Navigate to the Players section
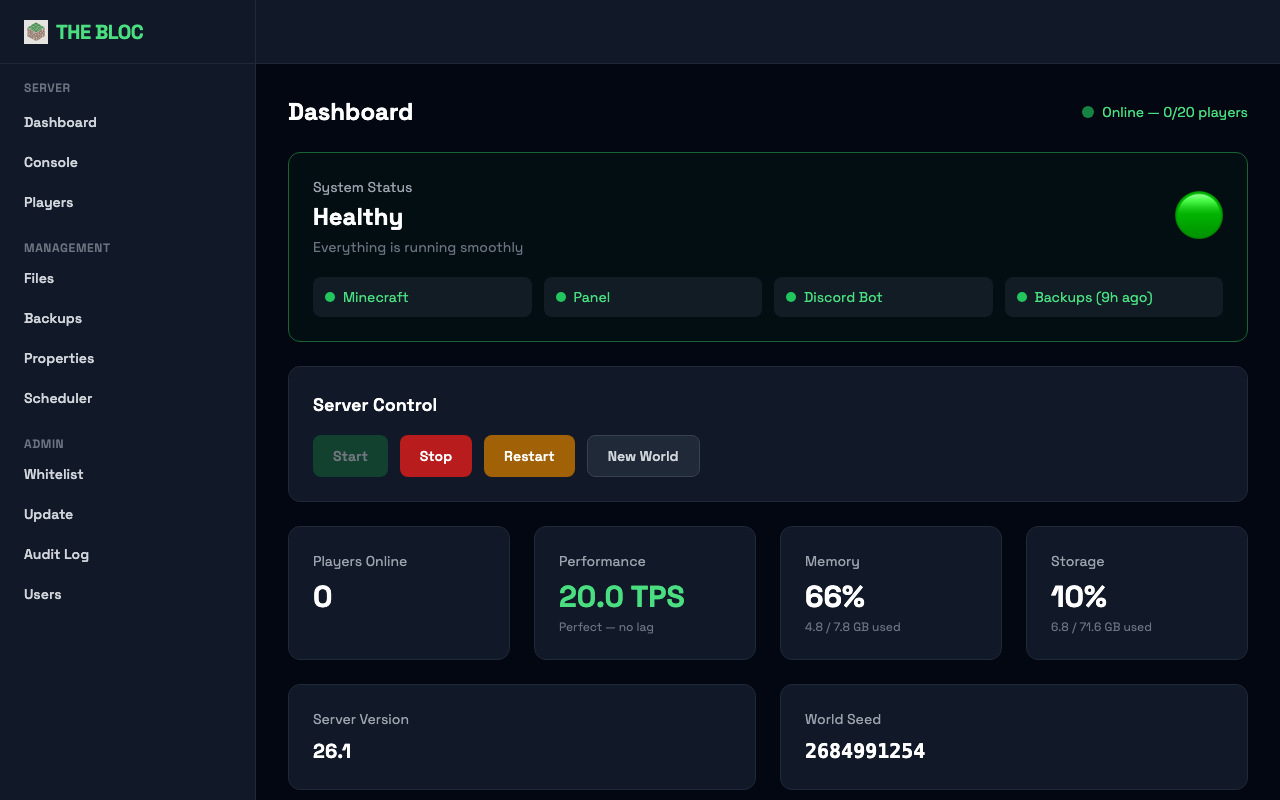This screenshot has width=1280, height=800. pos(48,202)
